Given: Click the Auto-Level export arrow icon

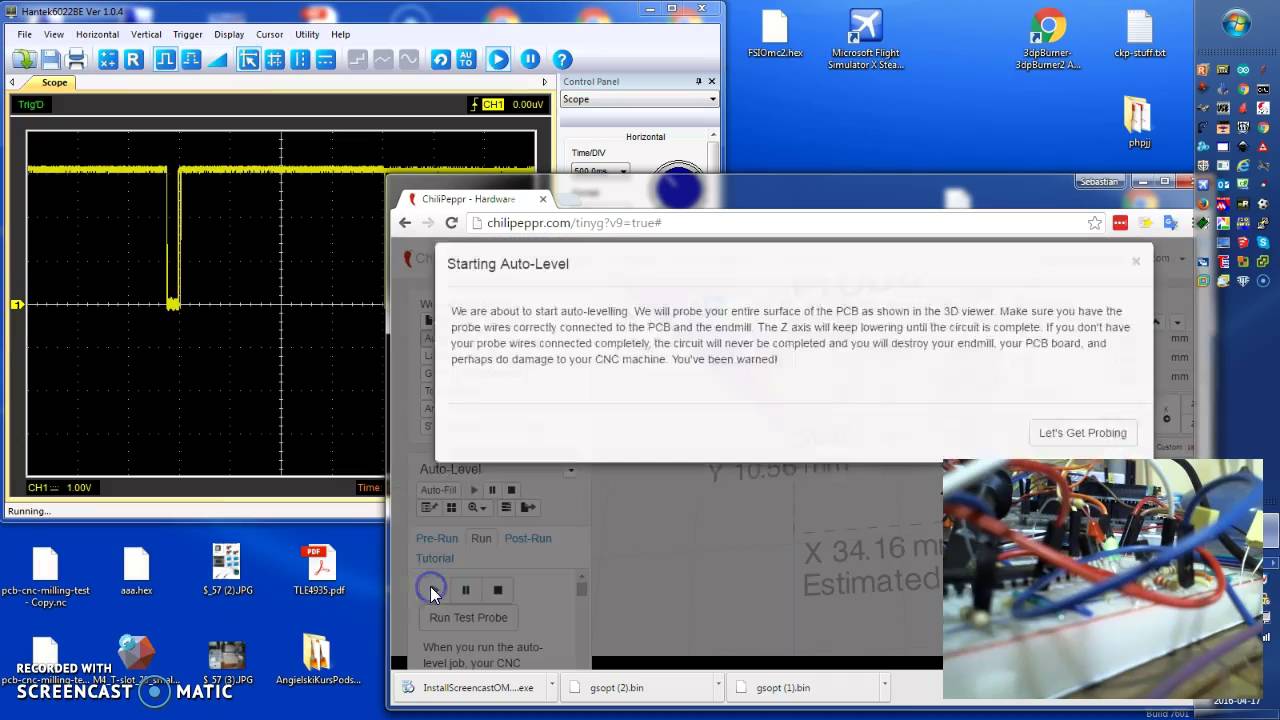Looking at the screenshot, I should click(x=528, y=508).
